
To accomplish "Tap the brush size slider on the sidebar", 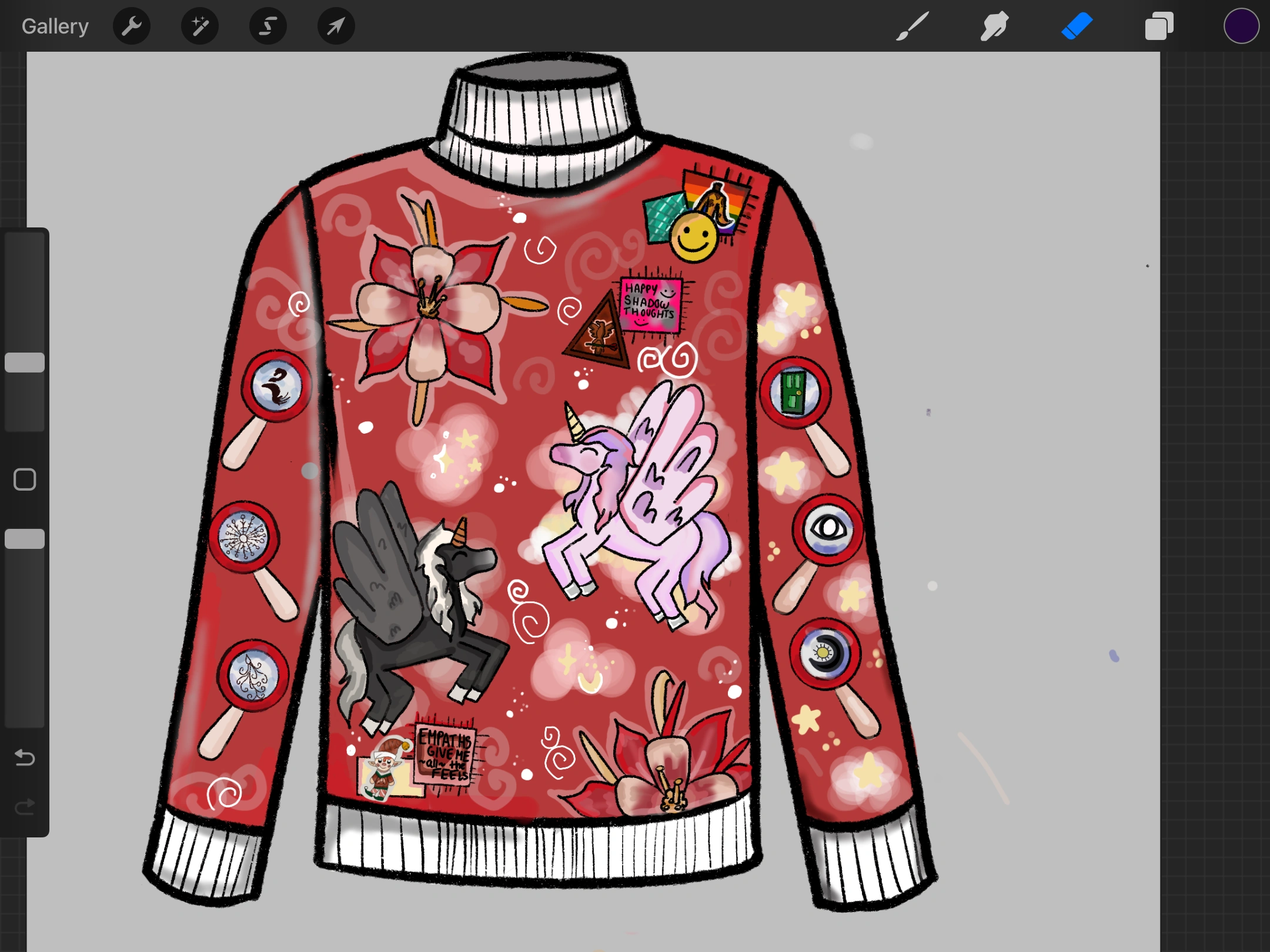I will [25, 361].
